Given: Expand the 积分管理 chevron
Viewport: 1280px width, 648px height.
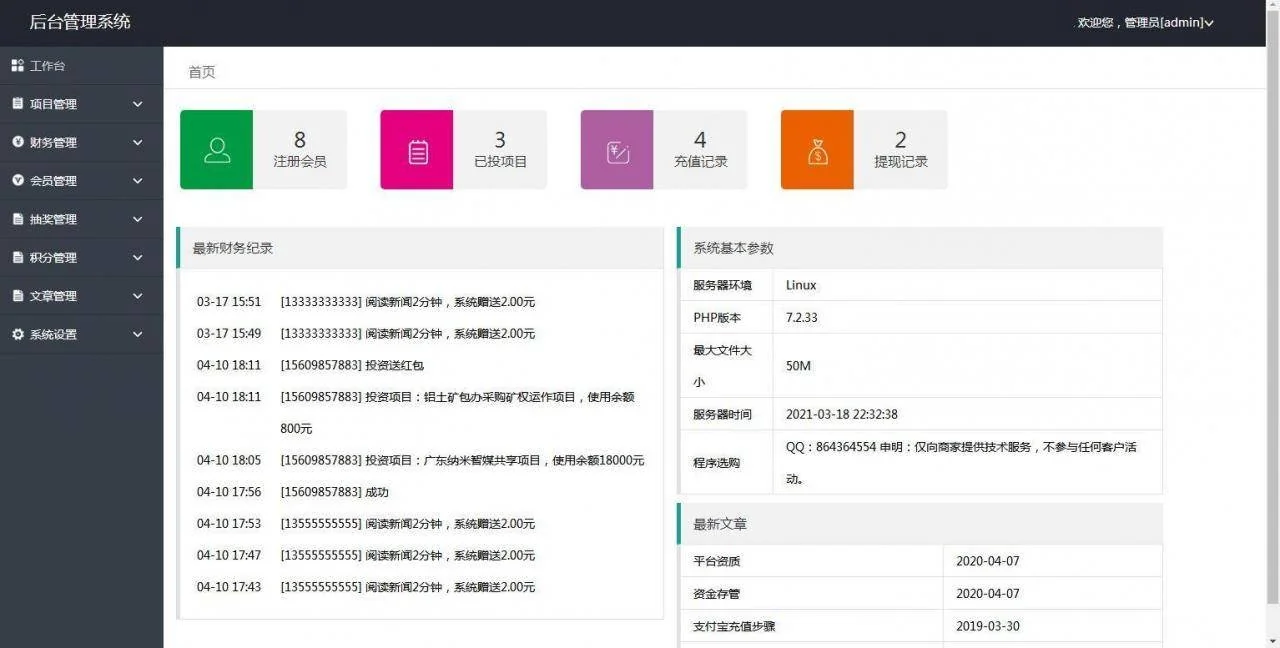Looking at the screenshot, I should pyautogui.click(x=138, y=257).
